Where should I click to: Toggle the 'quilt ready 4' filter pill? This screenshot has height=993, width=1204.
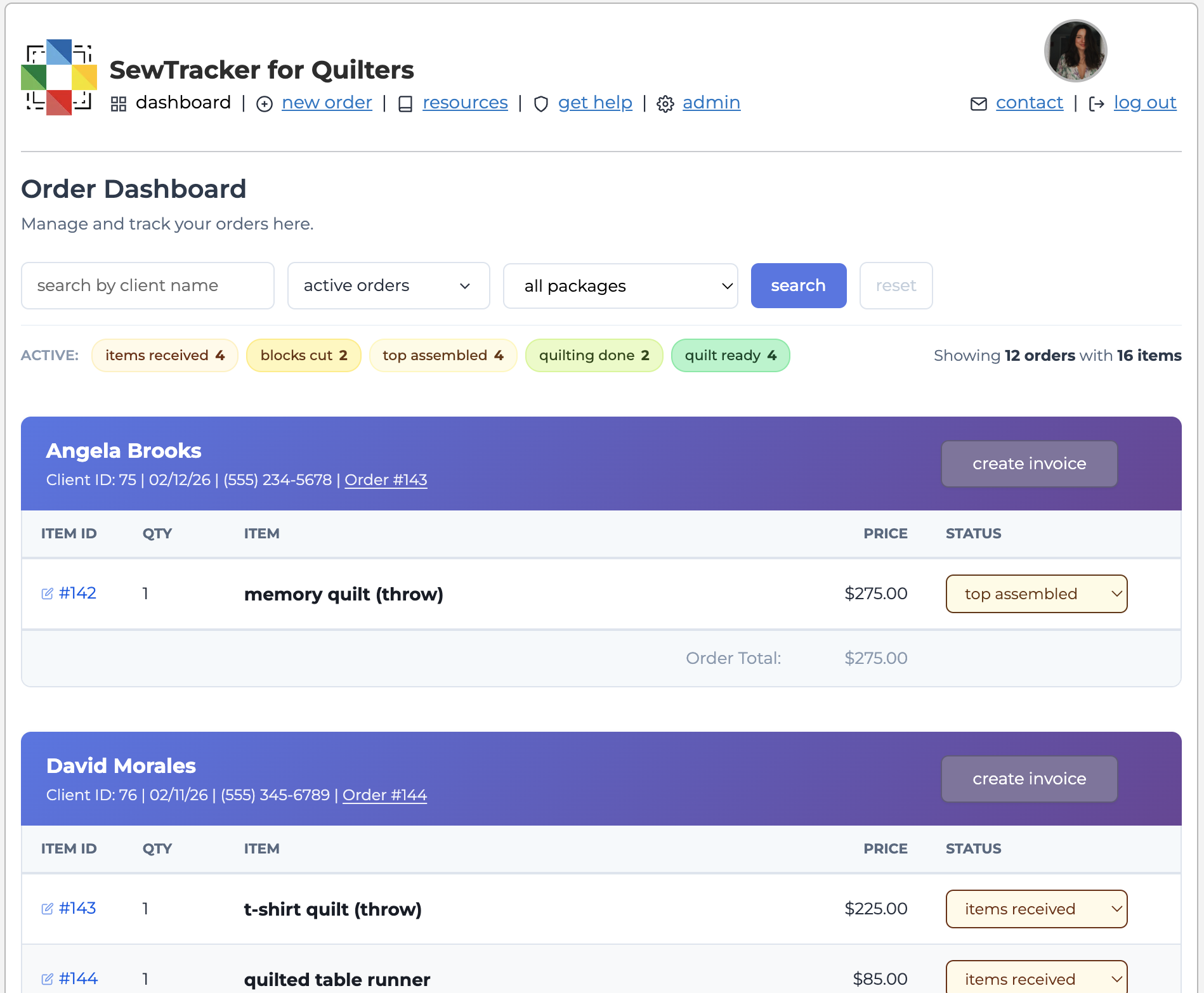tap(730, 355)
